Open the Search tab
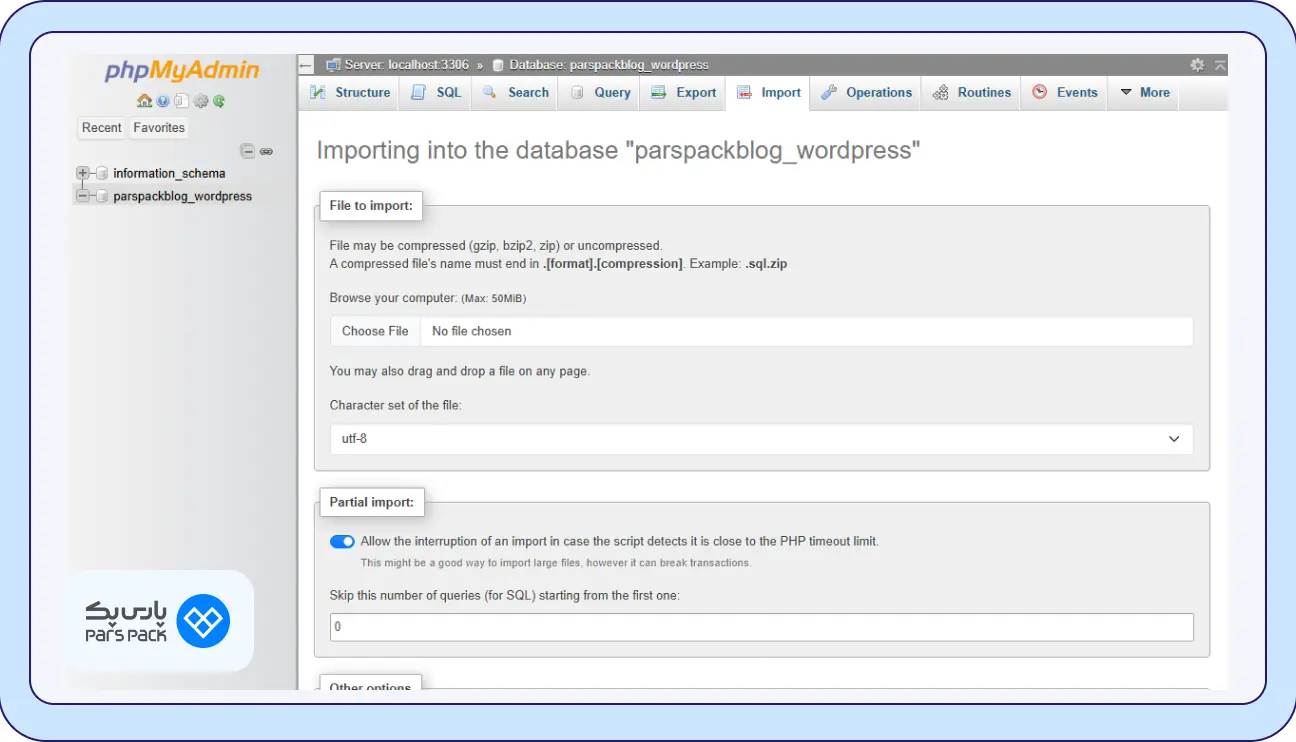This screenshot has height=742, width=1296. coord(516,92)
